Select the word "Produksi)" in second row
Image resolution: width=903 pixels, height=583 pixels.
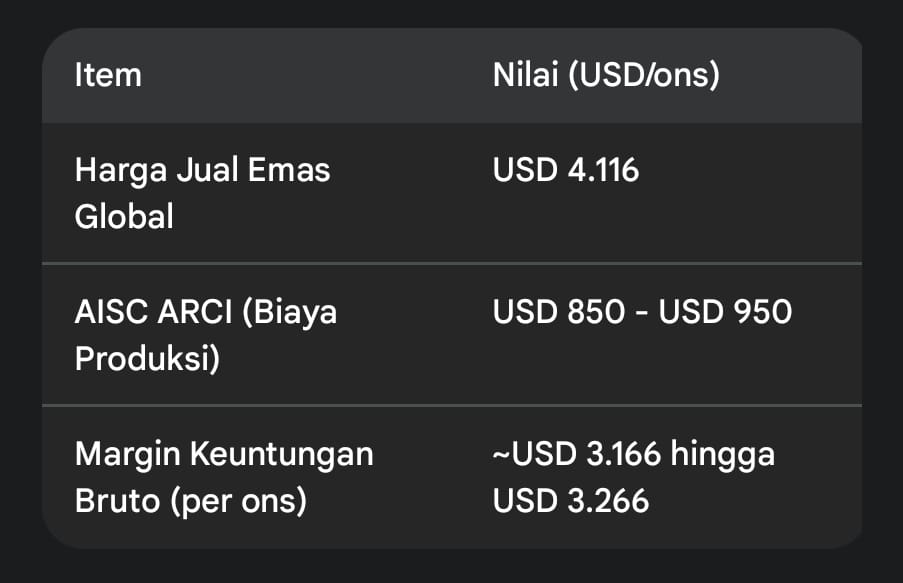pyautogui.click(x=147, y=358)
